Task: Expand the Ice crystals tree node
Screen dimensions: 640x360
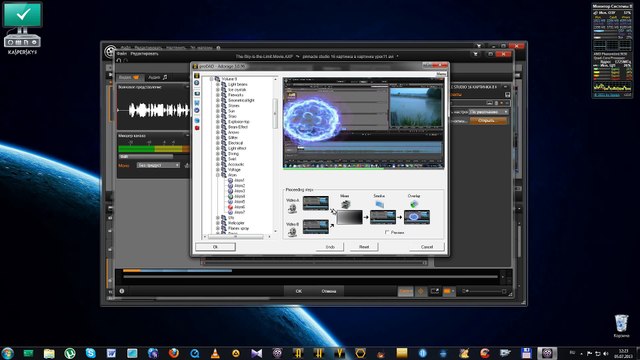Action: pos(218,90)
